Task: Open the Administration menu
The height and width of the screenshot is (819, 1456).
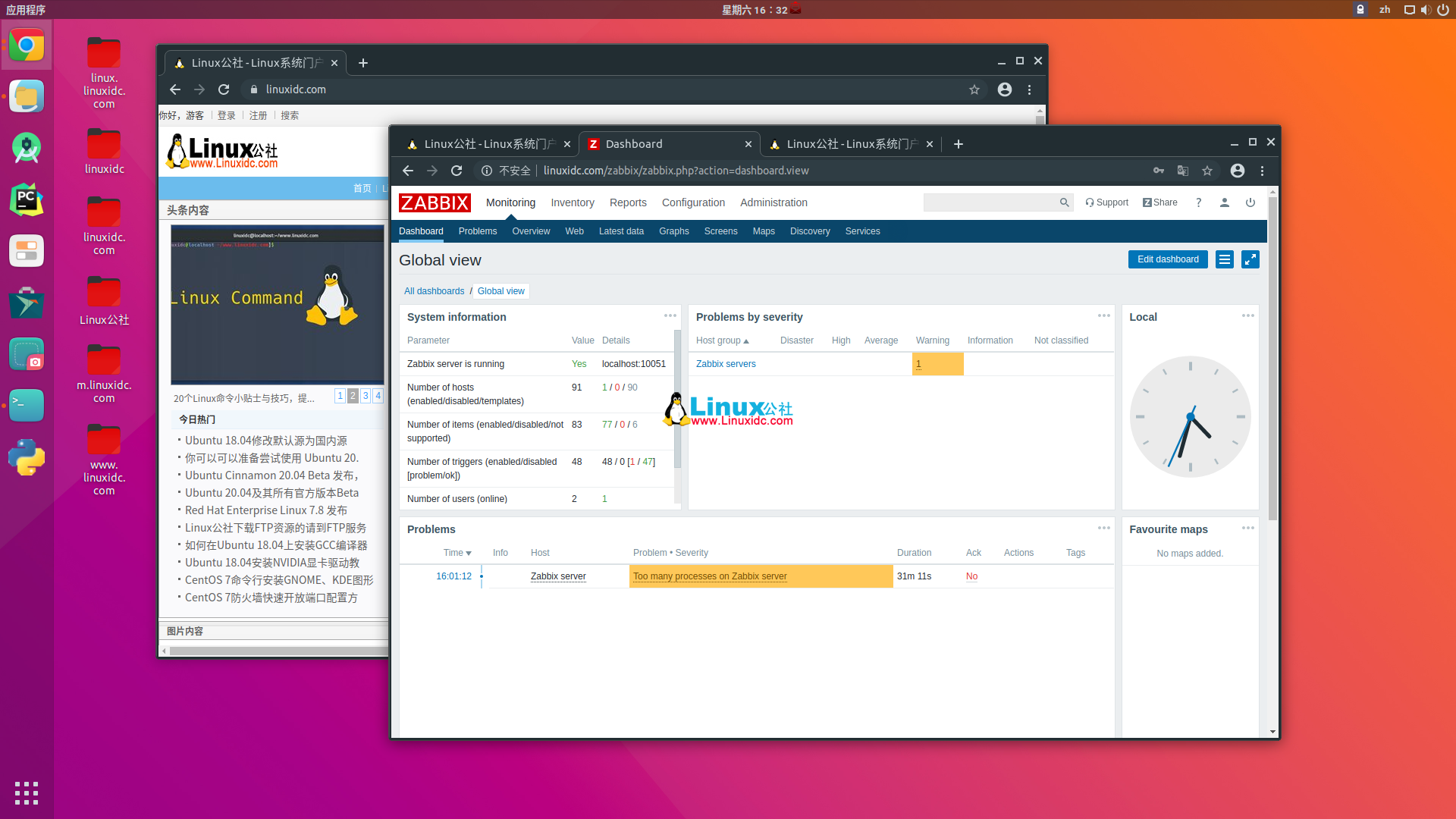Action: [773, 202]
